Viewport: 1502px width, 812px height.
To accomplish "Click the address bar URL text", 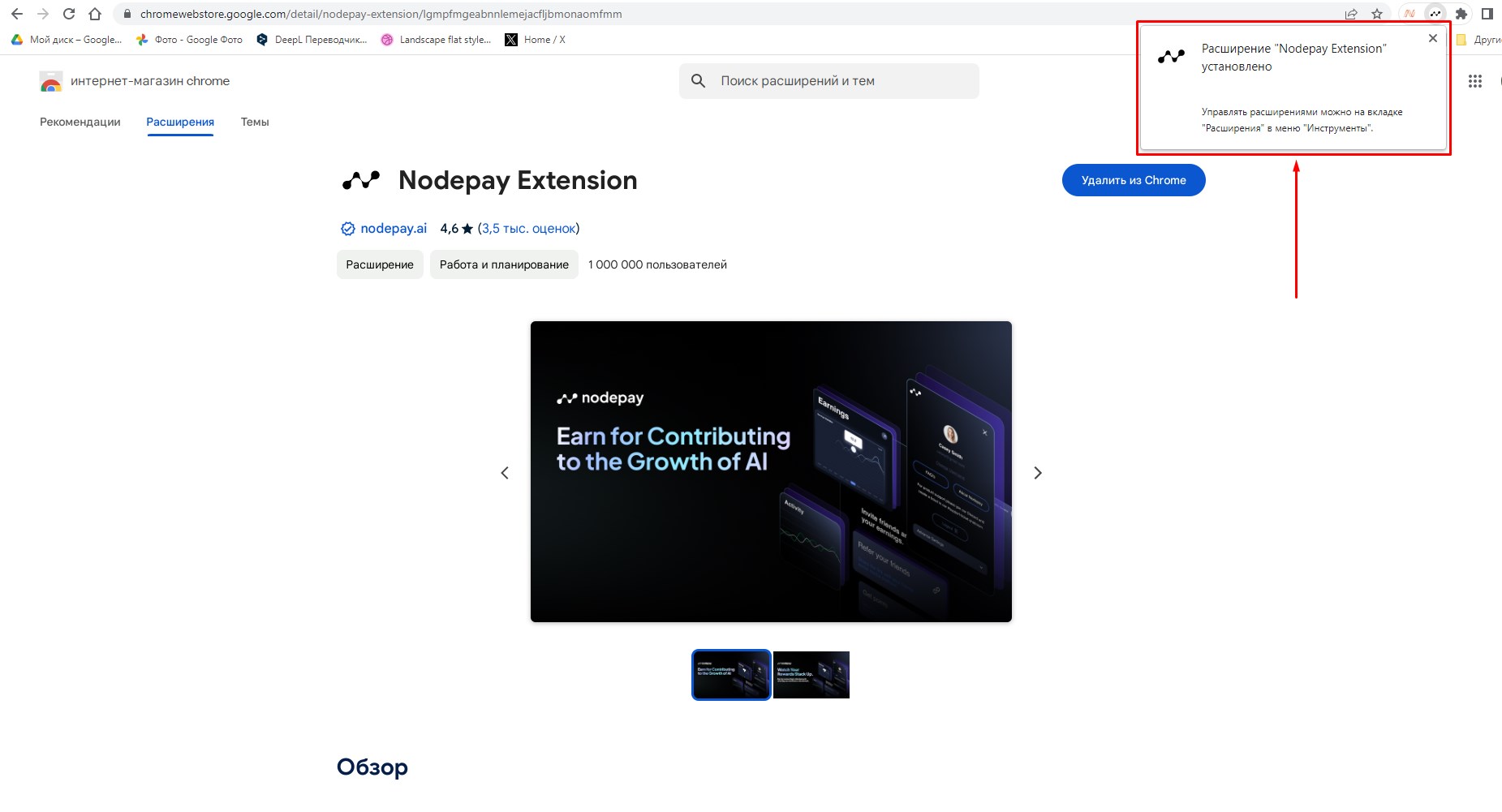I will coord(381,14).
